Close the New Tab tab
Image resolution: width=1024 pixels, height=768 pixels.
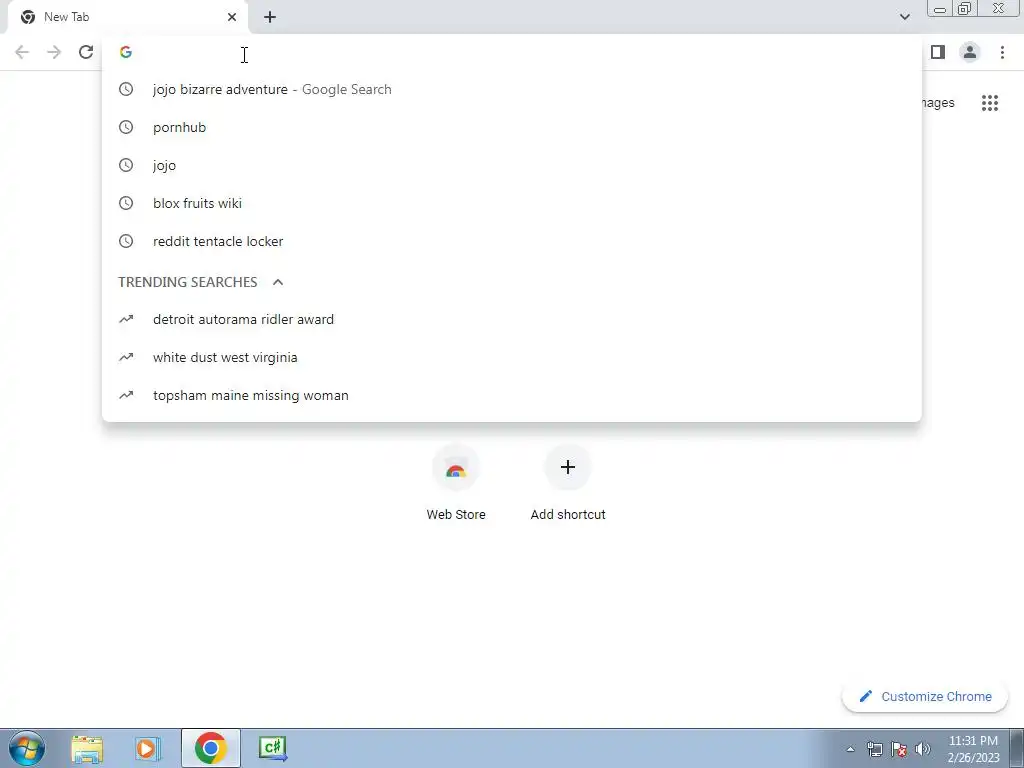click(232, 17)
